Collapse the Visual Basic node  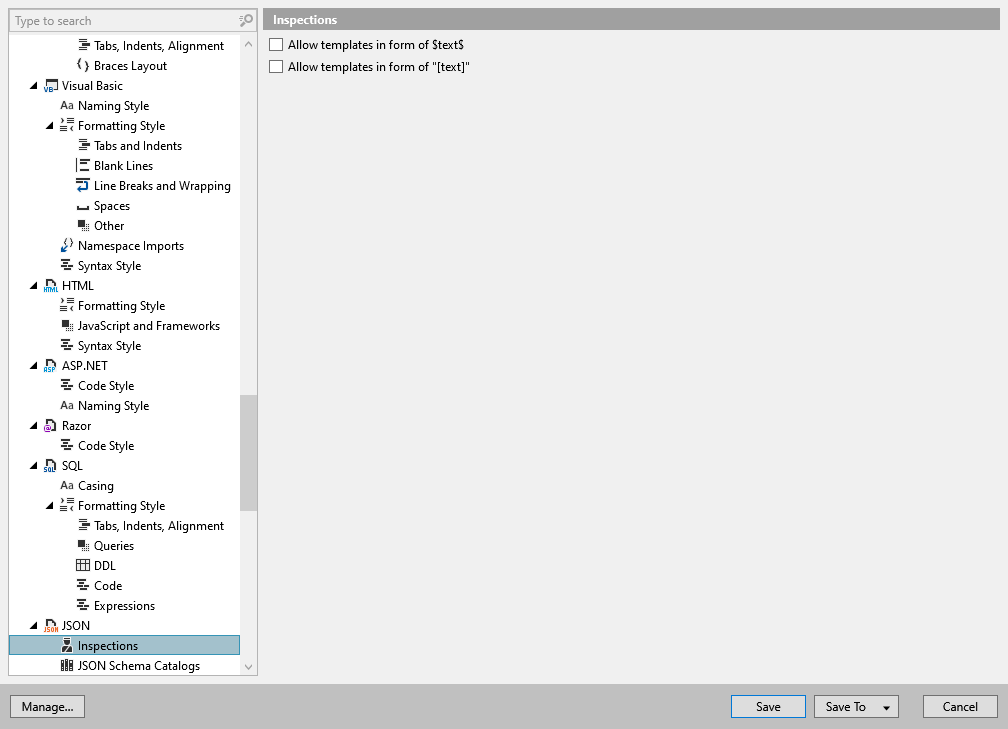pyautogui.click(x=34, y=86)
